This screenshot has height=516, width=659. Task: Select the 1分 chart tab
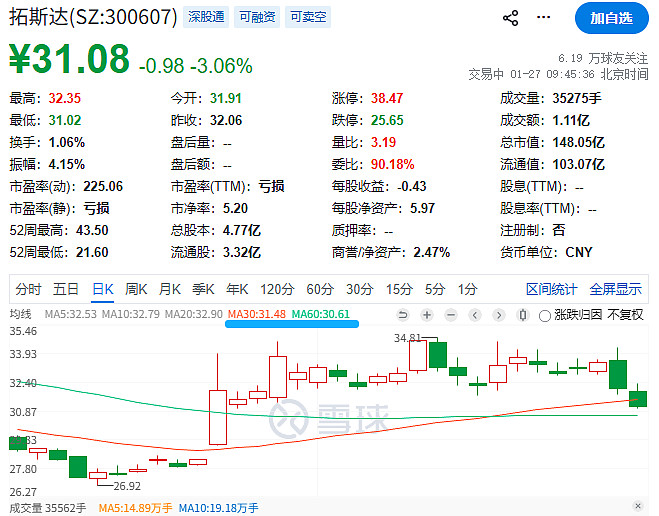click(x=467, y=289)
